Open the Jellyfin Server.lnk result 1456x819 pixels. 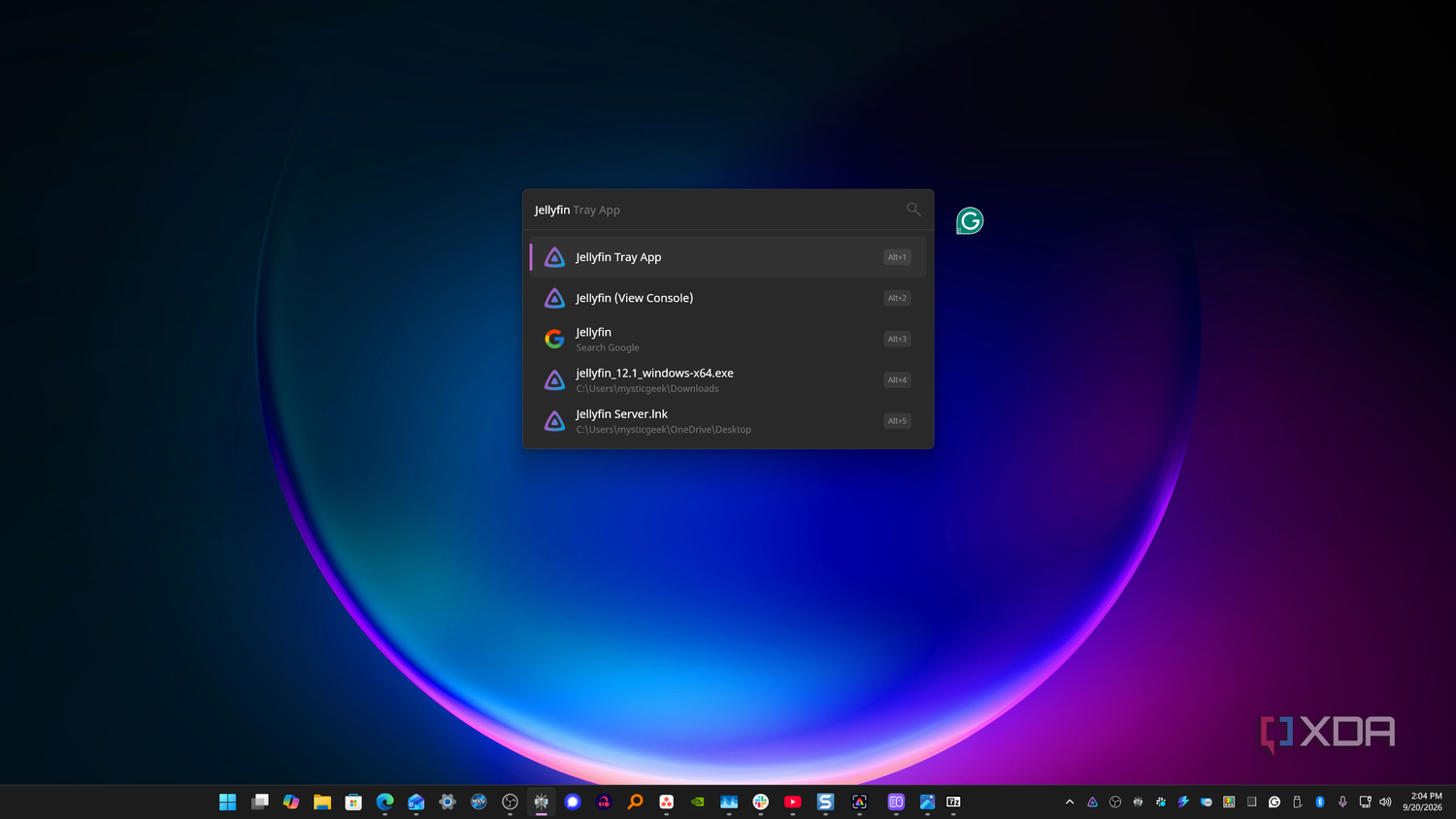(728, 420)
